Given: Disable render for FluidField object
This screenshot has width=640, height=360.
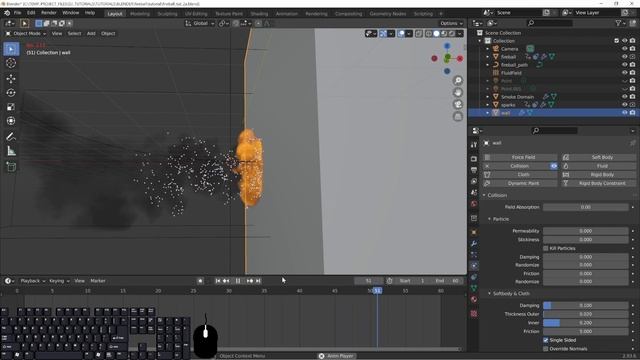Looking at the screenshot, I should (x=632, y=73).
